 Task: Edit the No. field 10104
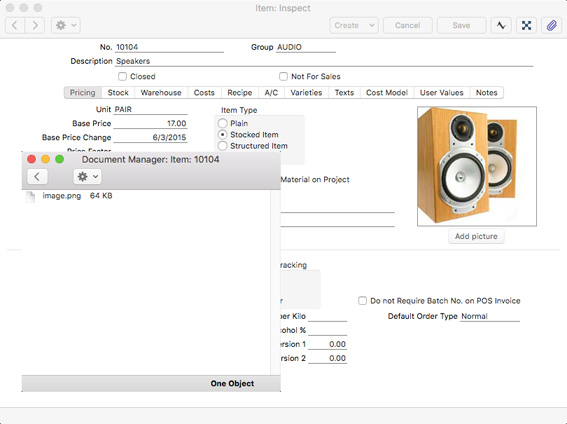coord(169,47)
